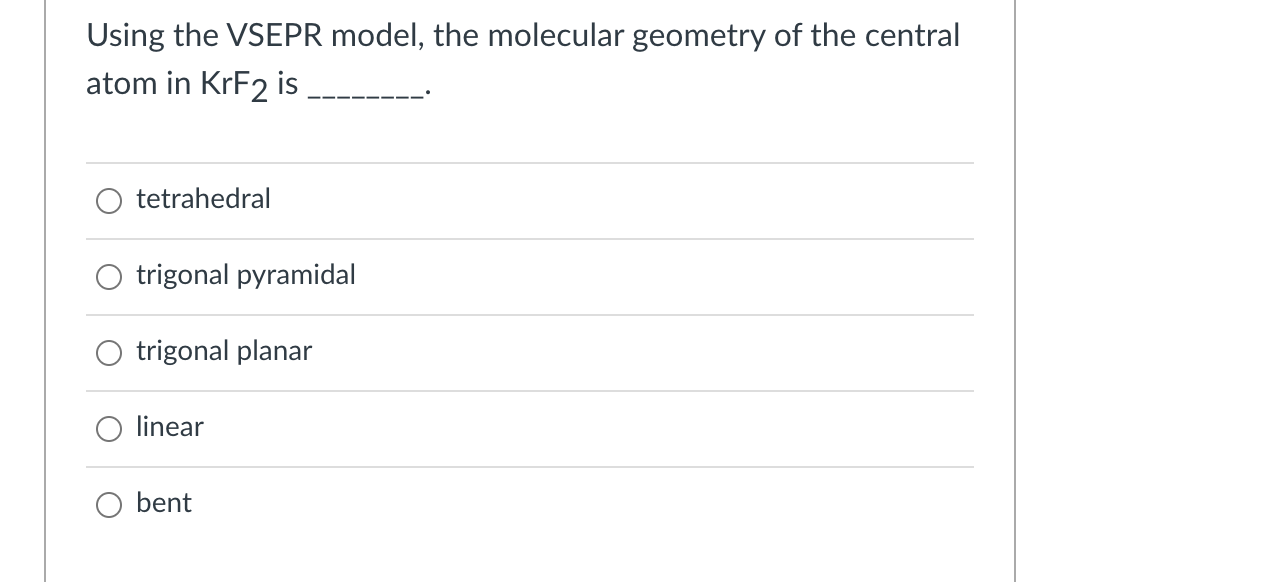This screenshot has height=582, width=1284.
Task: Click the linear answer label text
Action: [x=169, y=426]
